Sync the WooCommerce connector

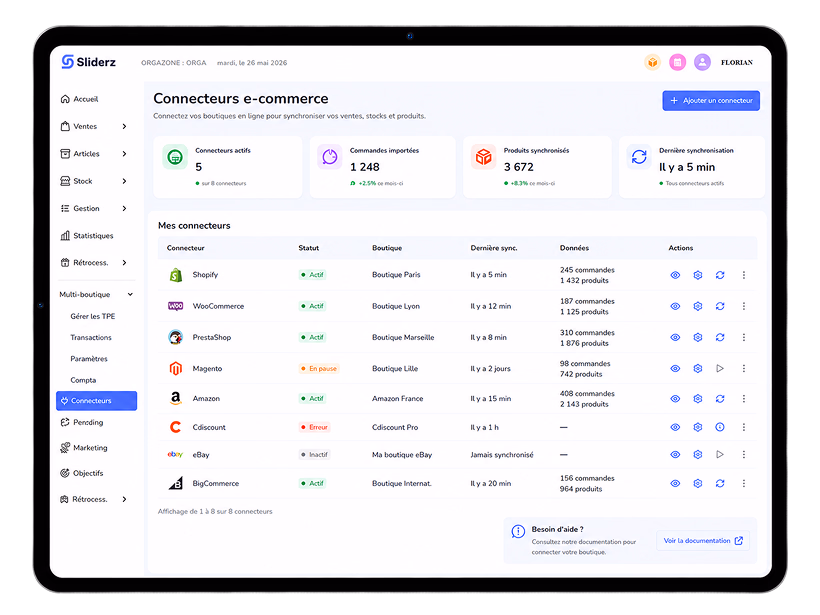coord(720,306)
